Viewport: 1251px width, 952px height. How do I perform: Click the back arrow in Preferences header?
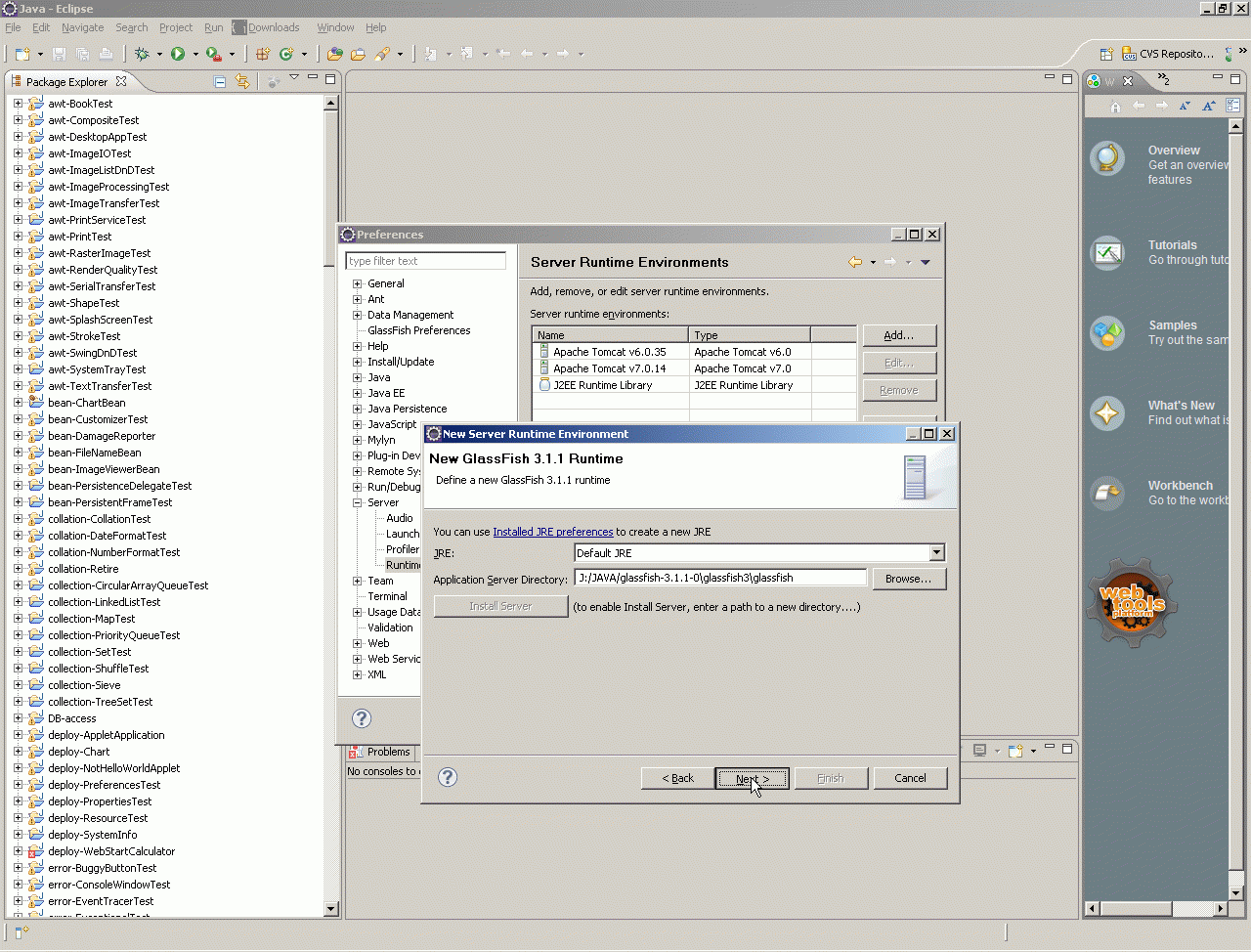click(x=855, y=262)
